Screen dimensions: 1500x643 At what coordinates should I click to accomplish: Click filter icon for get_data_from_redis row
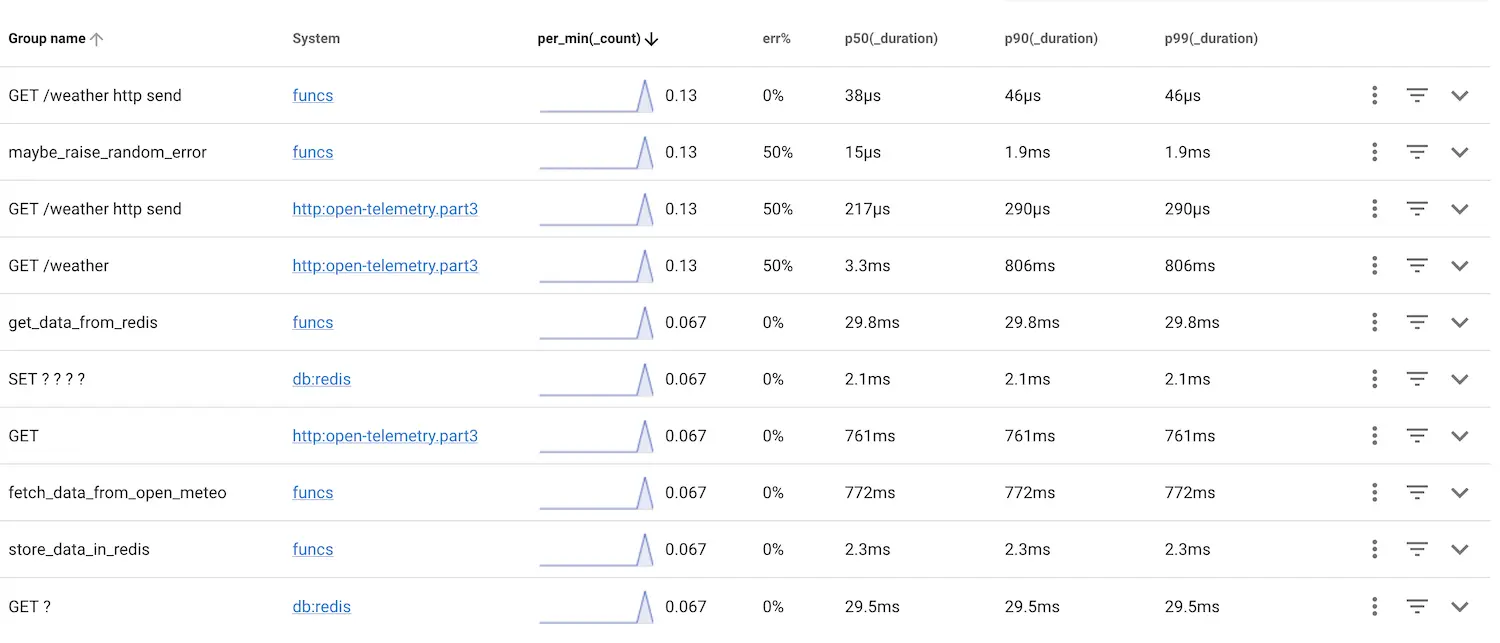[1416, 322]
